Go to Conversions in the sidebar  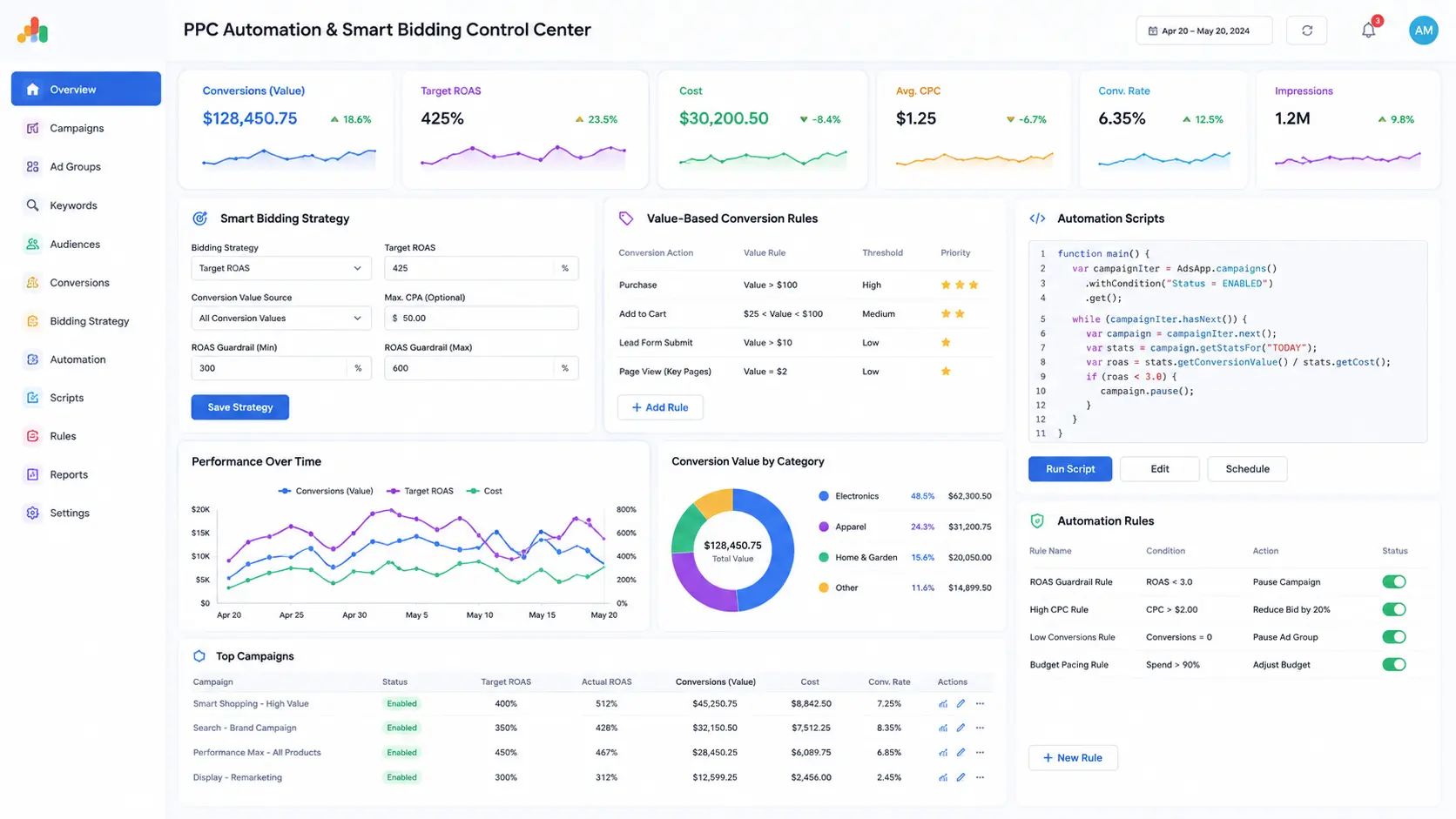(x=85, y=283)
